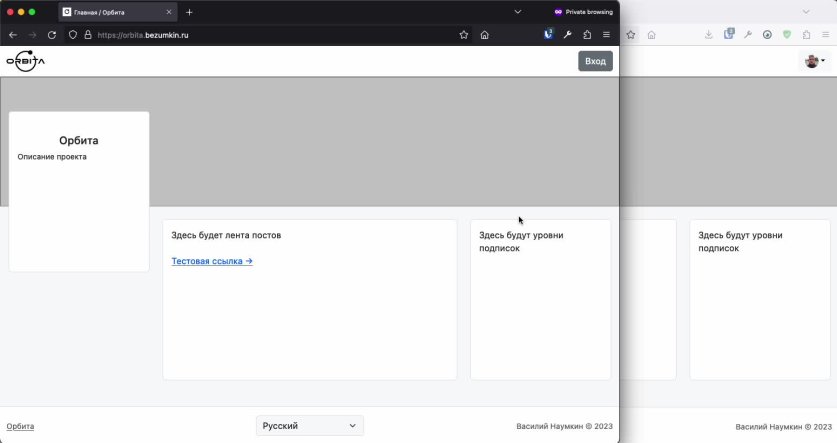Open wrench icon in background window
The height and width of the screenshot is (443, 837).
pyautogui.click(x=748, y=35)
